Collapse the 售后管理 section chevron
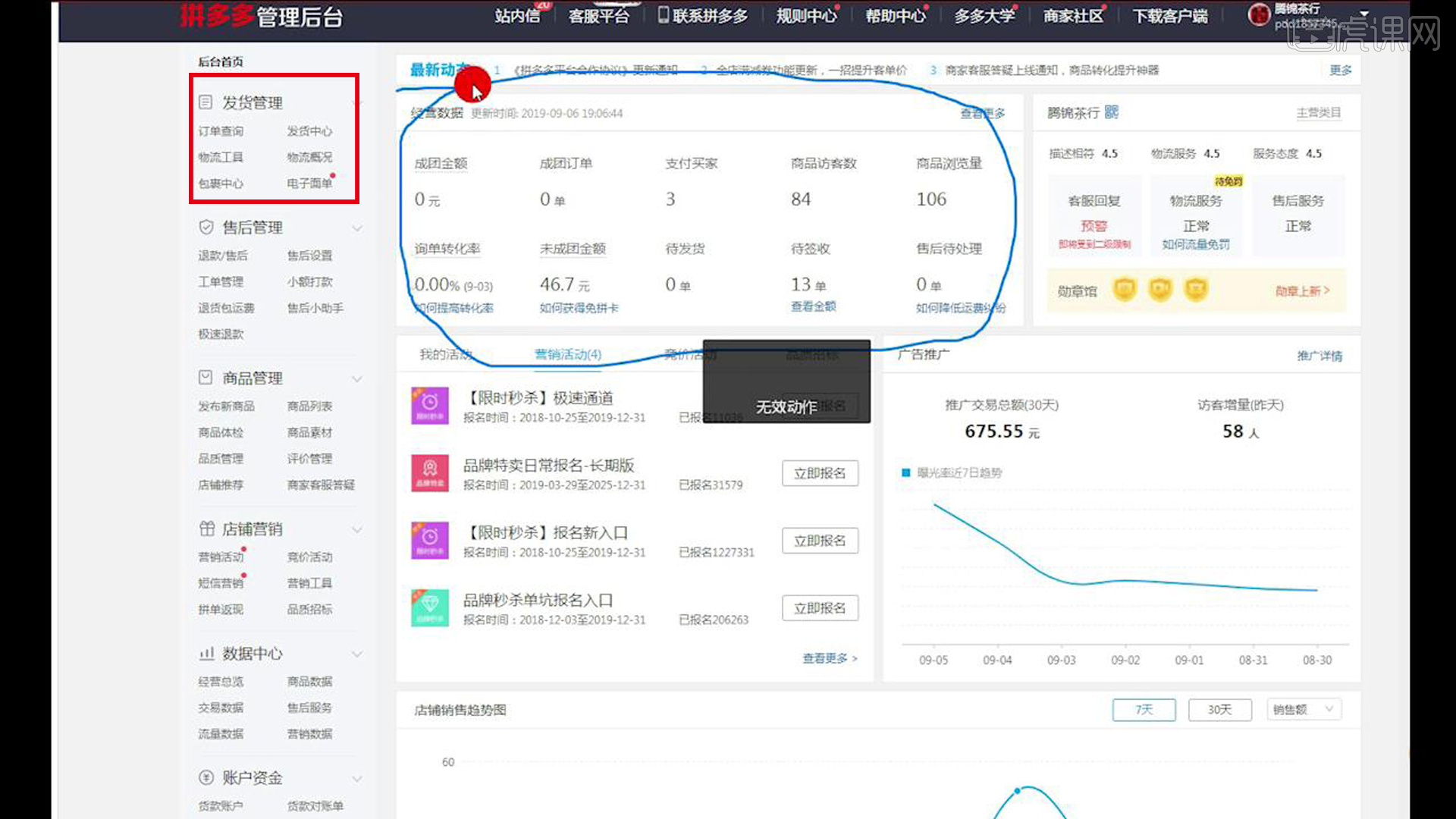 357,227
